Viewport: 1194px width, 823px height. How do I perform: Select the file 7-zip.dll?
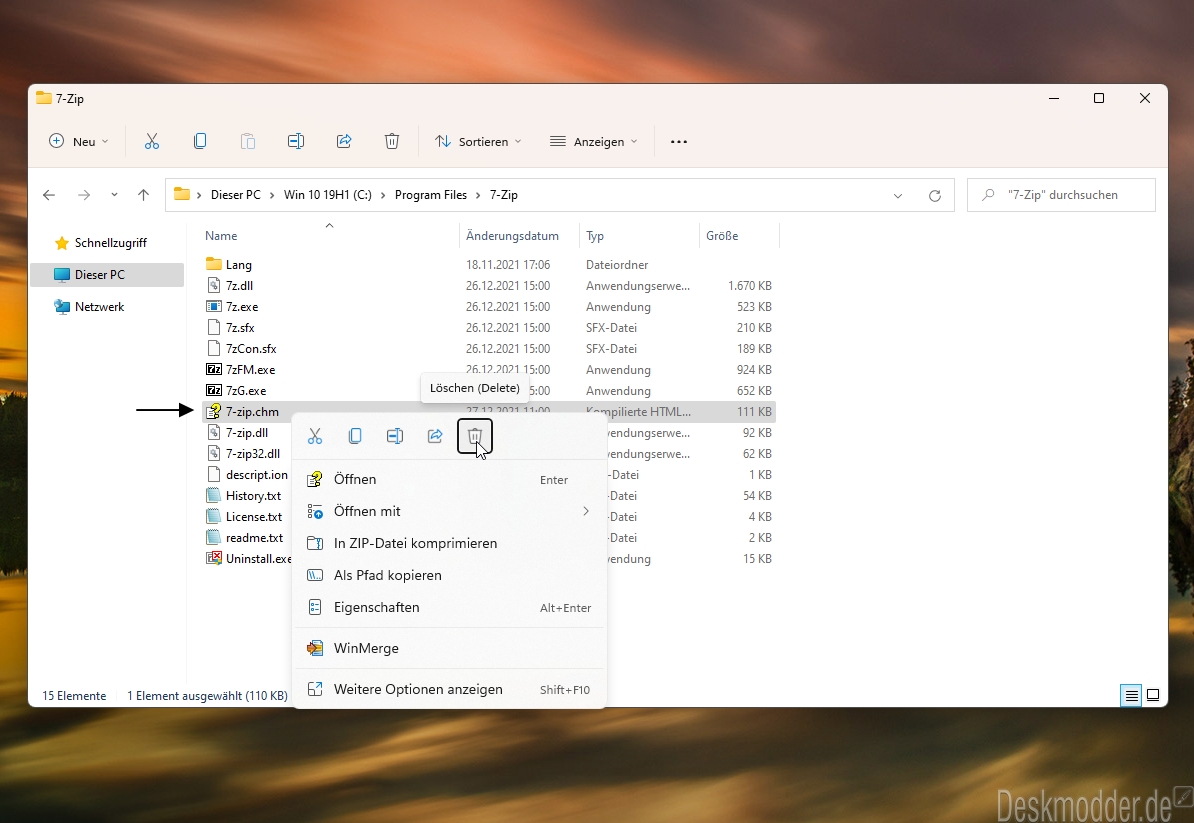[x=248, y=432]
